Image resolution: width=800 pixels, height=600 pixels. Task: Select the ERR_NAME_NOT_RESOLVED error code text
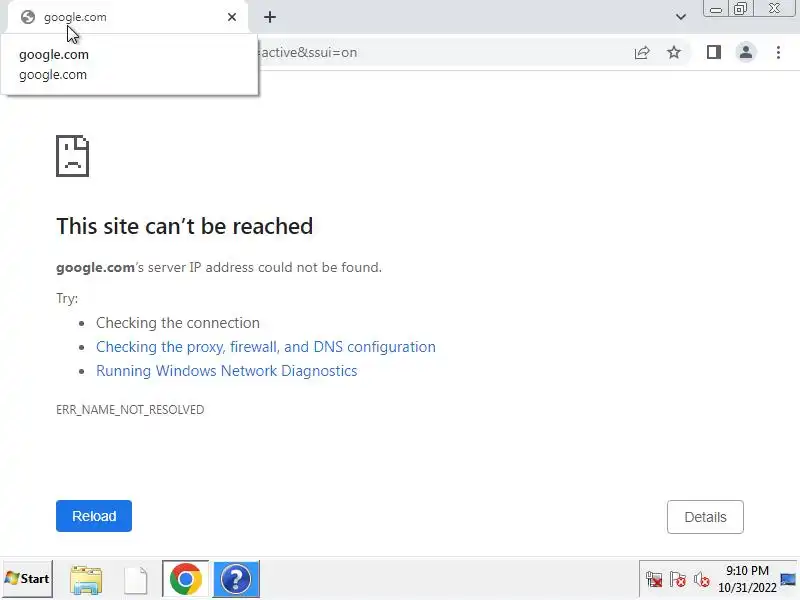tap(130, 410)
